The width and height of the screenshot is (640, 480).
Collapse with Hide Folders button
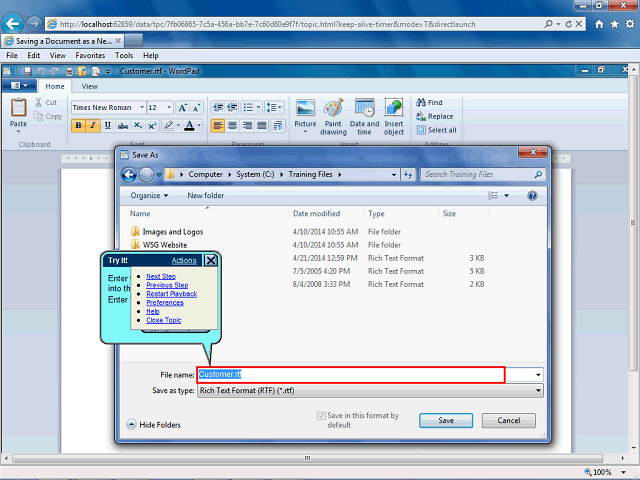(154, 425)
